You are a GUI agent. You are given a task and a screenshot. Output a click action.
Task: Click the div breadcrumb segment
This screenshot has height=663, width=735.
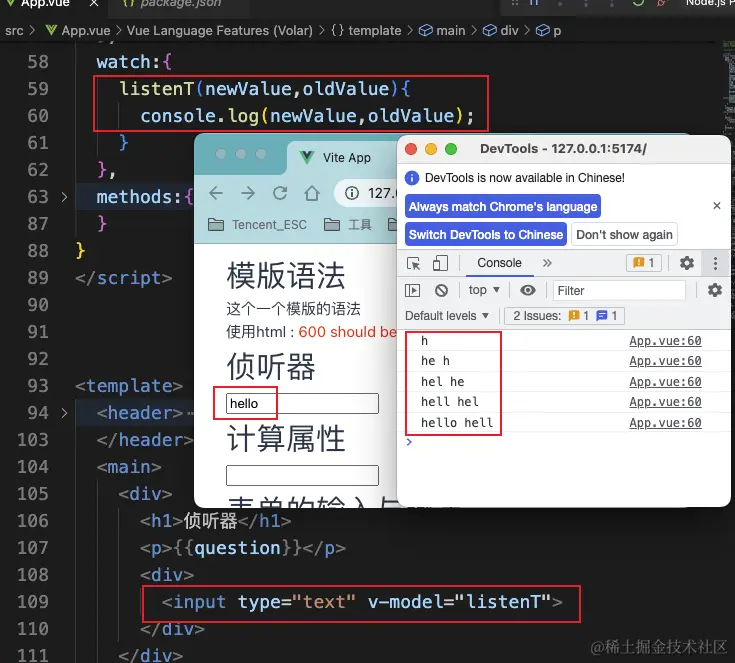(501, 31)
